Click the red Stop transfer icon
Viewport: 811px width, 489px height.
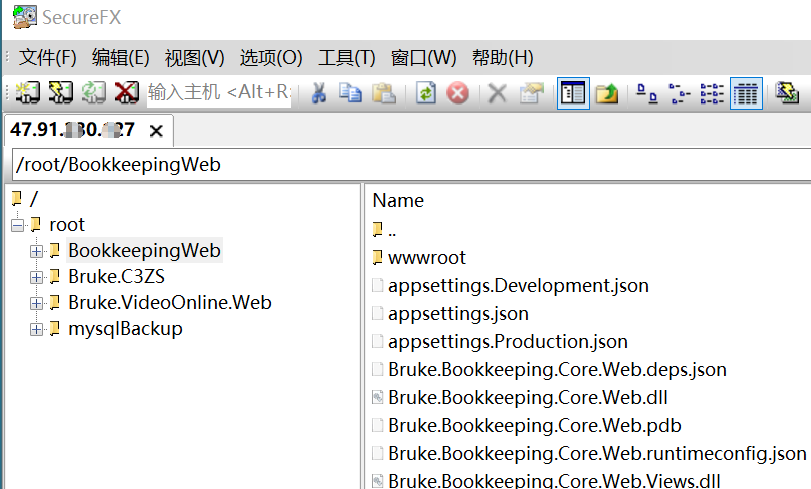(458, 94)
